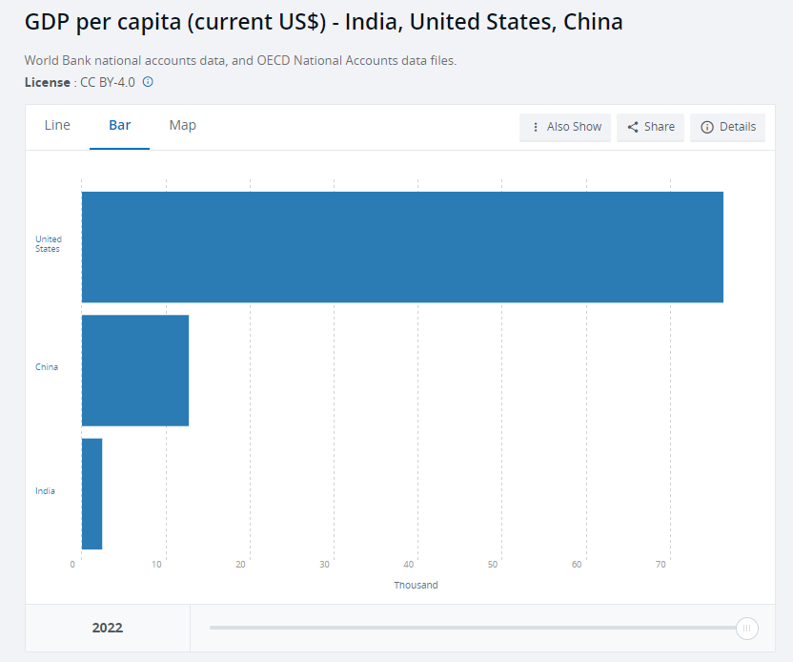793x662 pixels.
Task: Click the info icon next to CC BY-4.0
Action: (148, 82)
